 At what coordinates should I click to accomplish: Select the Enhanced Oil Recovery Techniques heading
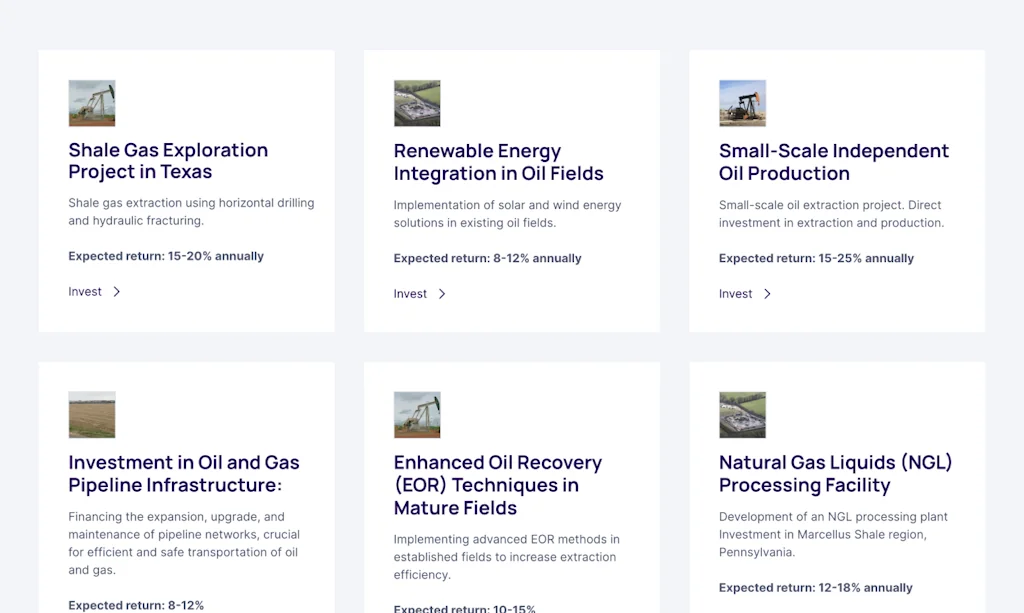(497, 485)
